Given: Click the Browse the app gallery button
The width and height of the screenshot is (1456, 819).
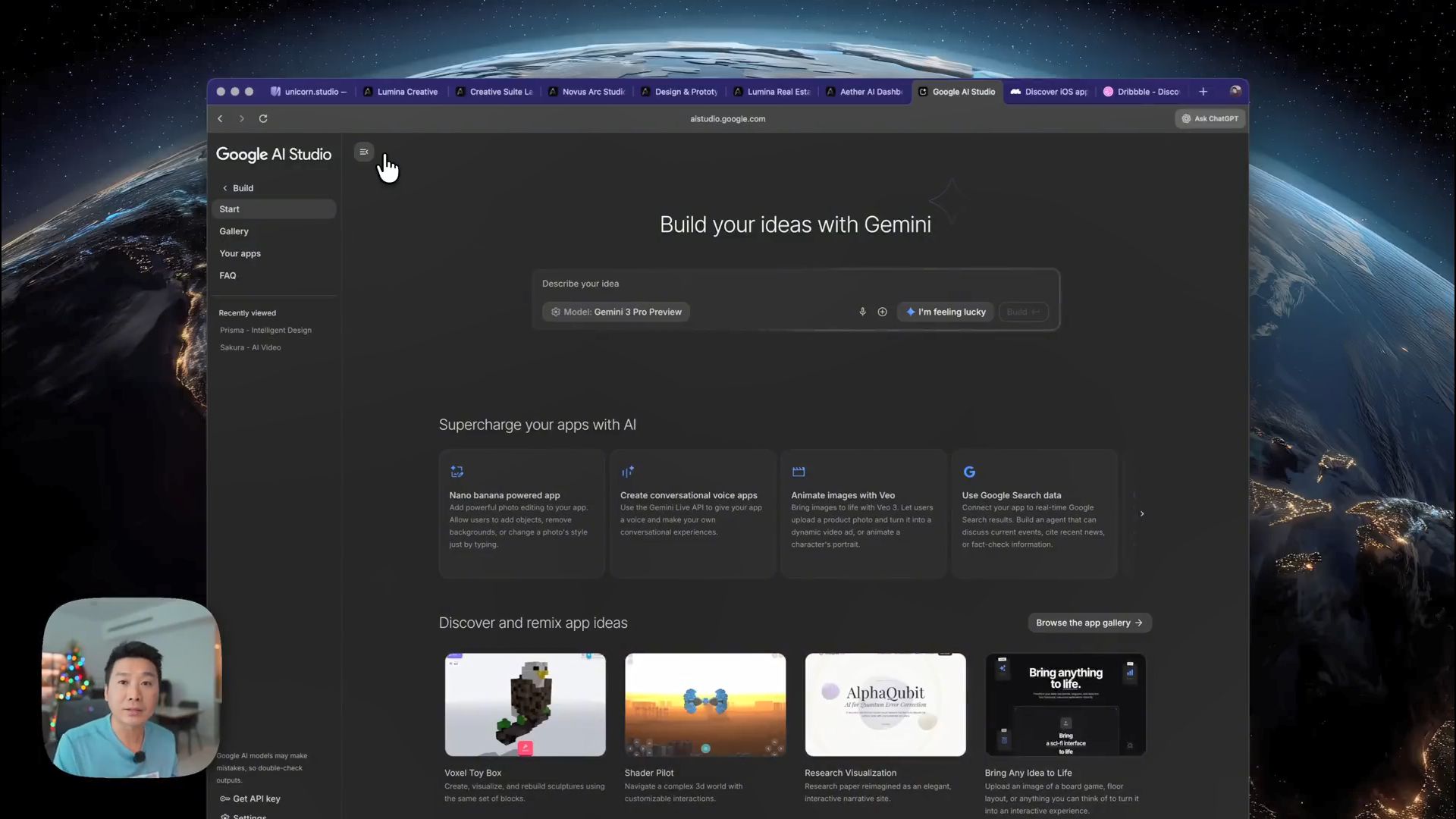Looking at the screenshot, I should 1089,623.
